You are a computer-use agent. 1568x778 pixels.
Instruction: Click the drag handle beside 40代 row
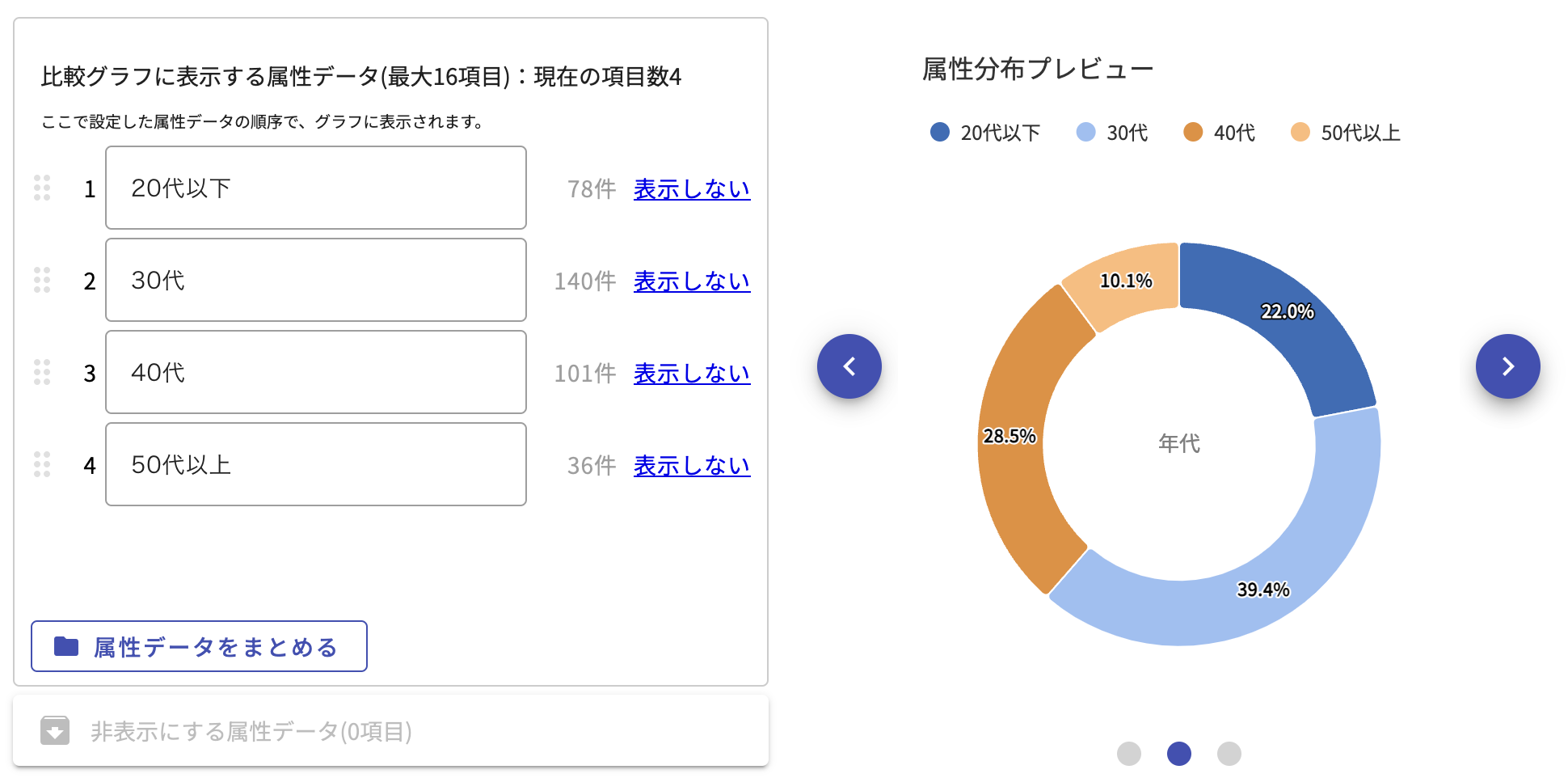click(x=42, y=372)
